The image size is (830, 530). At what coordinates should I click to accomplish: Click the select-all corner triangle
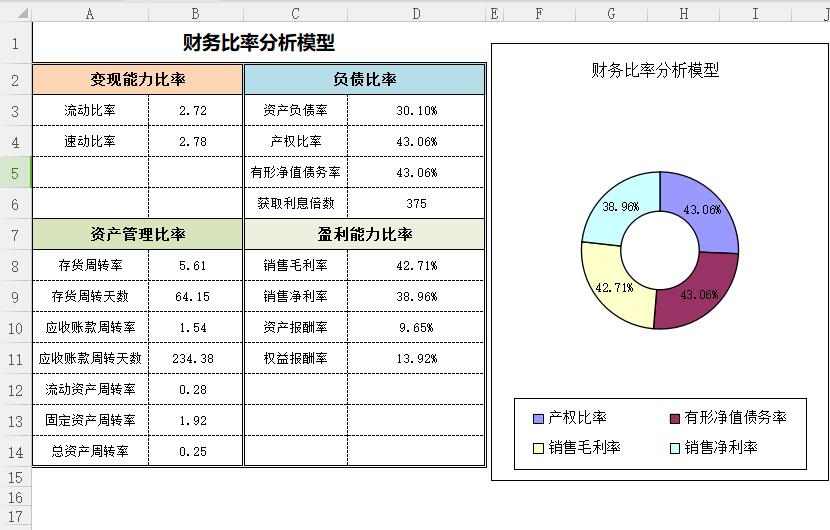click(22, 13)
